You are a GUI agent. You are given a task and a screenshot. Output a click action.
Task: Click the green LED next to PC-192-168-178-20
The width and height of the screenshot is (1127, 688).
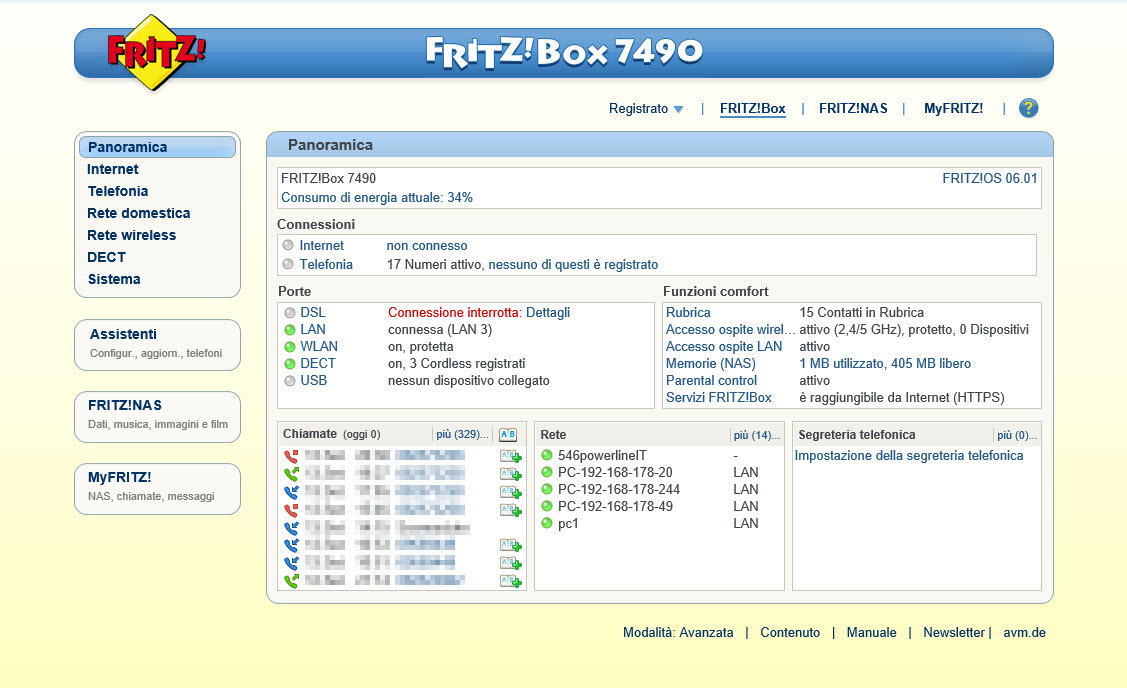547,472
